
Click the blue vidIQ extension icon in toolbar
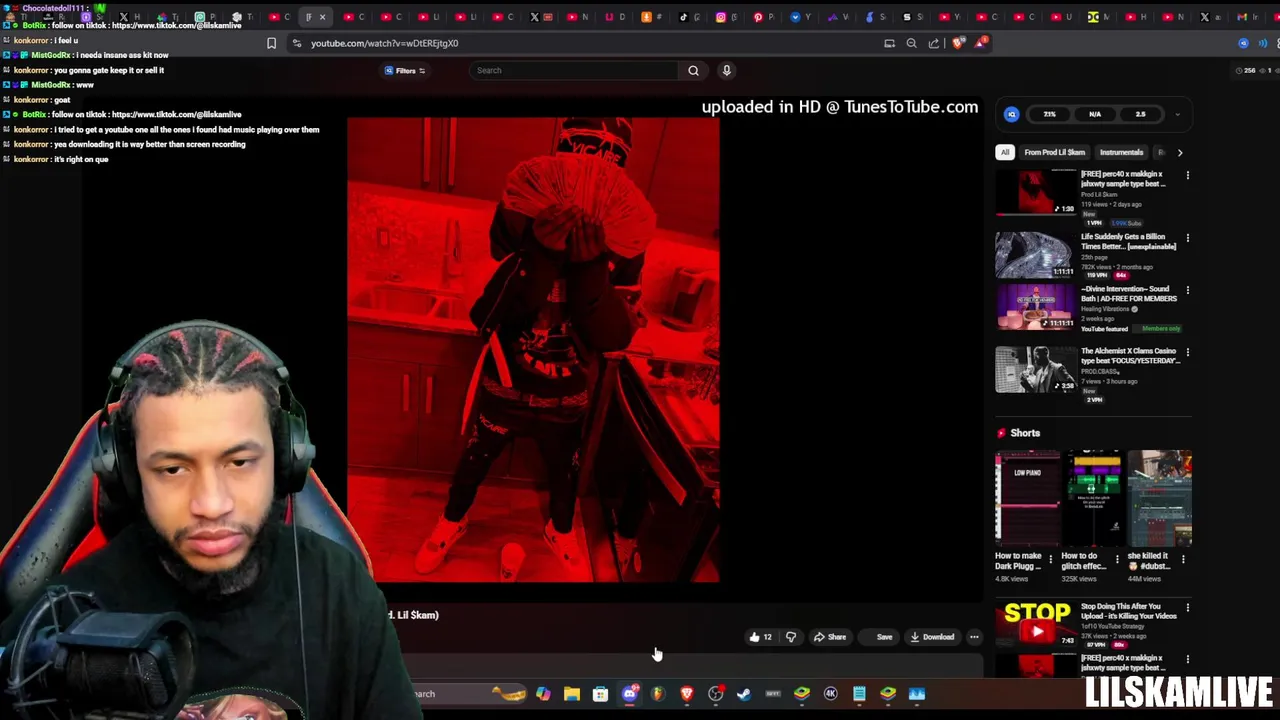[x=1243, y=43]
